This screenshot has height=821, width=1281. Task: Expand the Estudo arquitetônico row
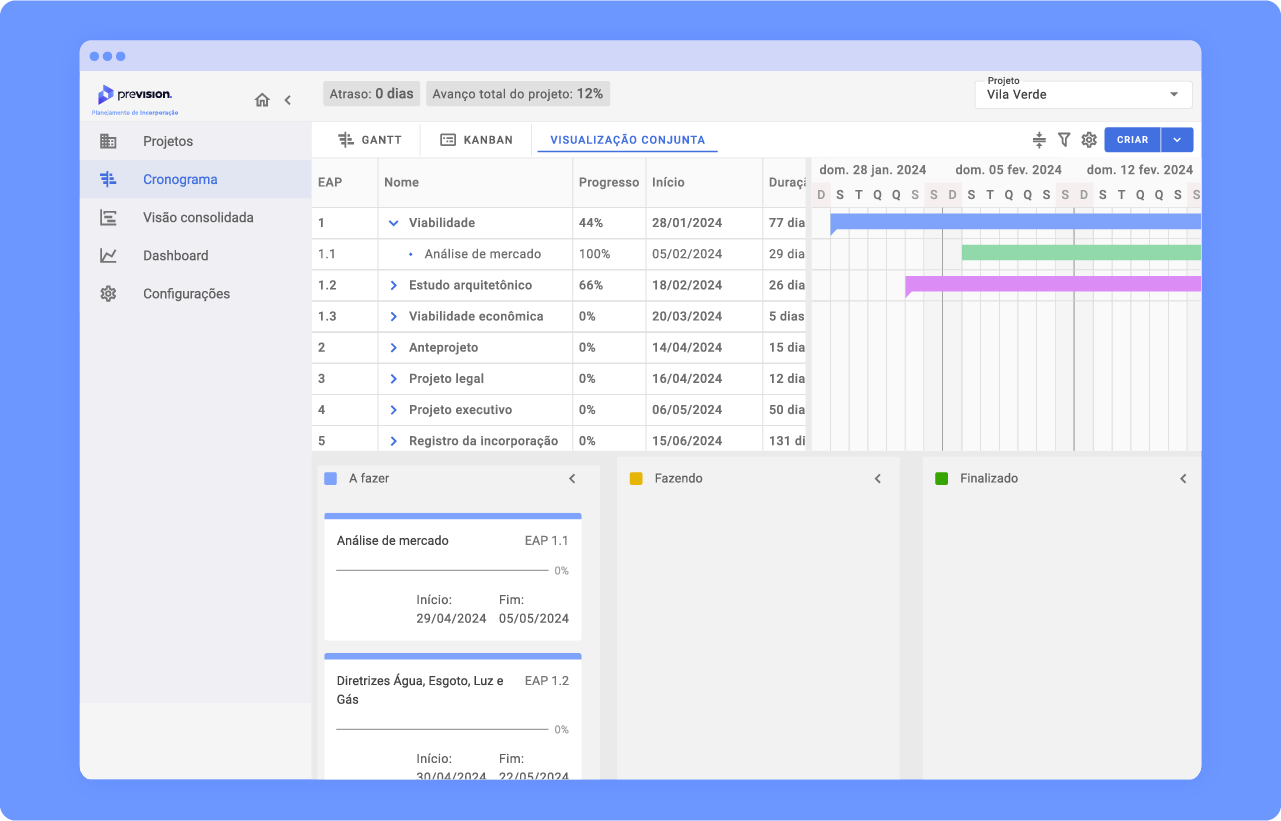tap(394, 285)
